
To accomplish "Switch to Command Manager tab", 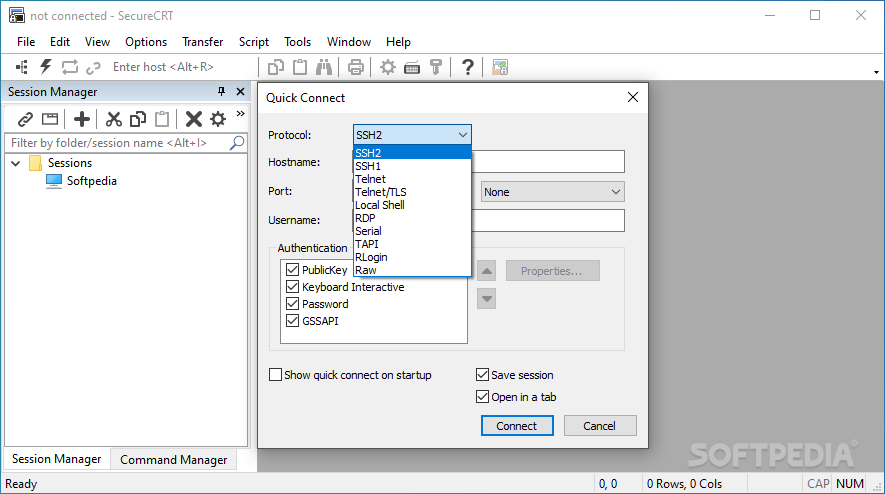I will [173, 460].
